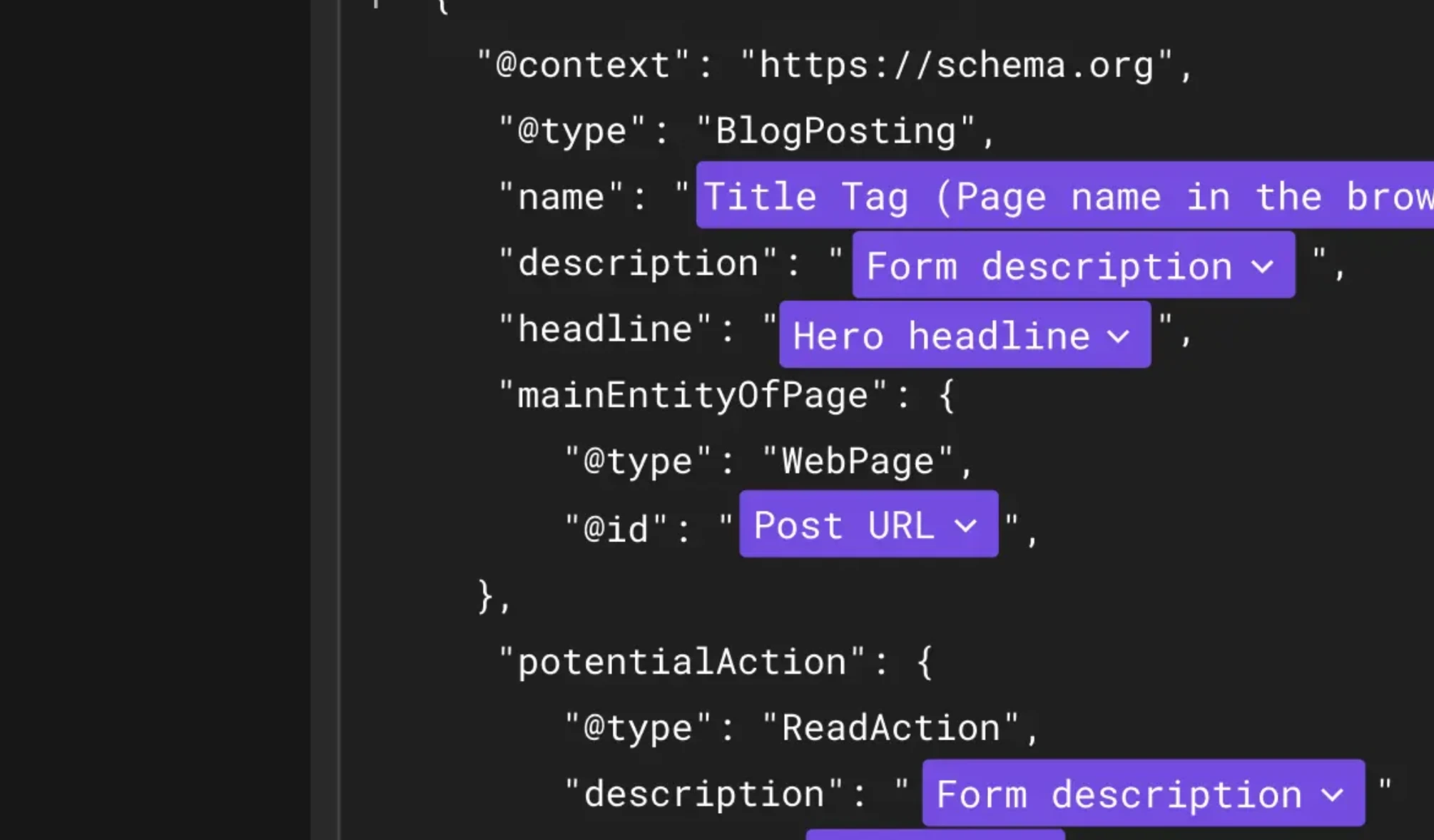The height and width of the screenshot is (840, 1434).
Task: Open the Hero headline chevron dropdown
Action: click(x=1118, y=336)
